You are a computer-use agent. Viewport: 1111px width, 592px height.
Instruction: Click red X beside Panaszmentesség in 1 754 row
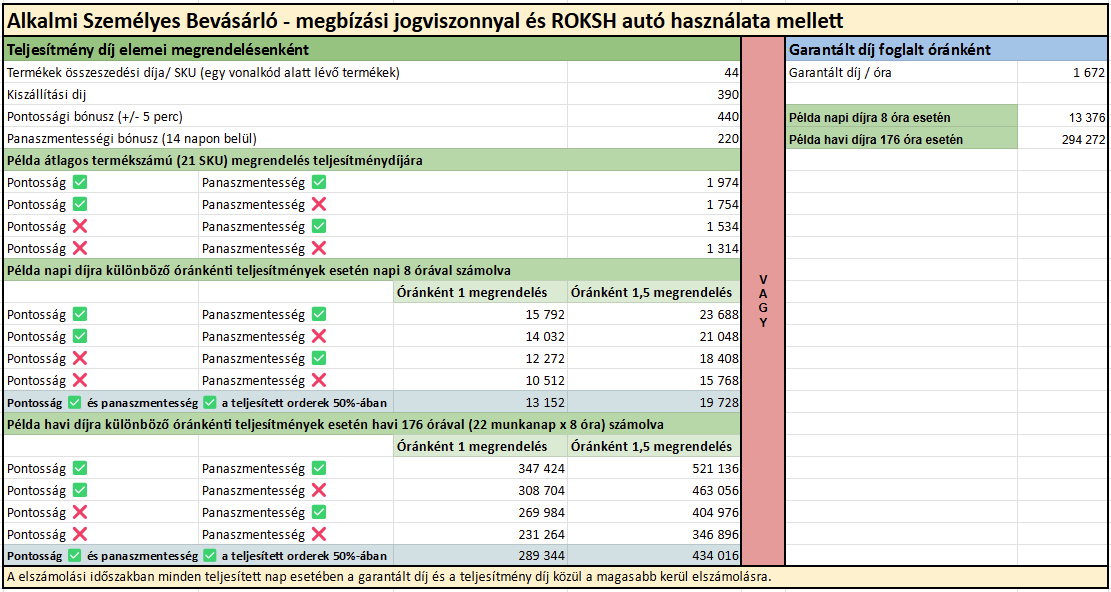(x=319, y=205)
